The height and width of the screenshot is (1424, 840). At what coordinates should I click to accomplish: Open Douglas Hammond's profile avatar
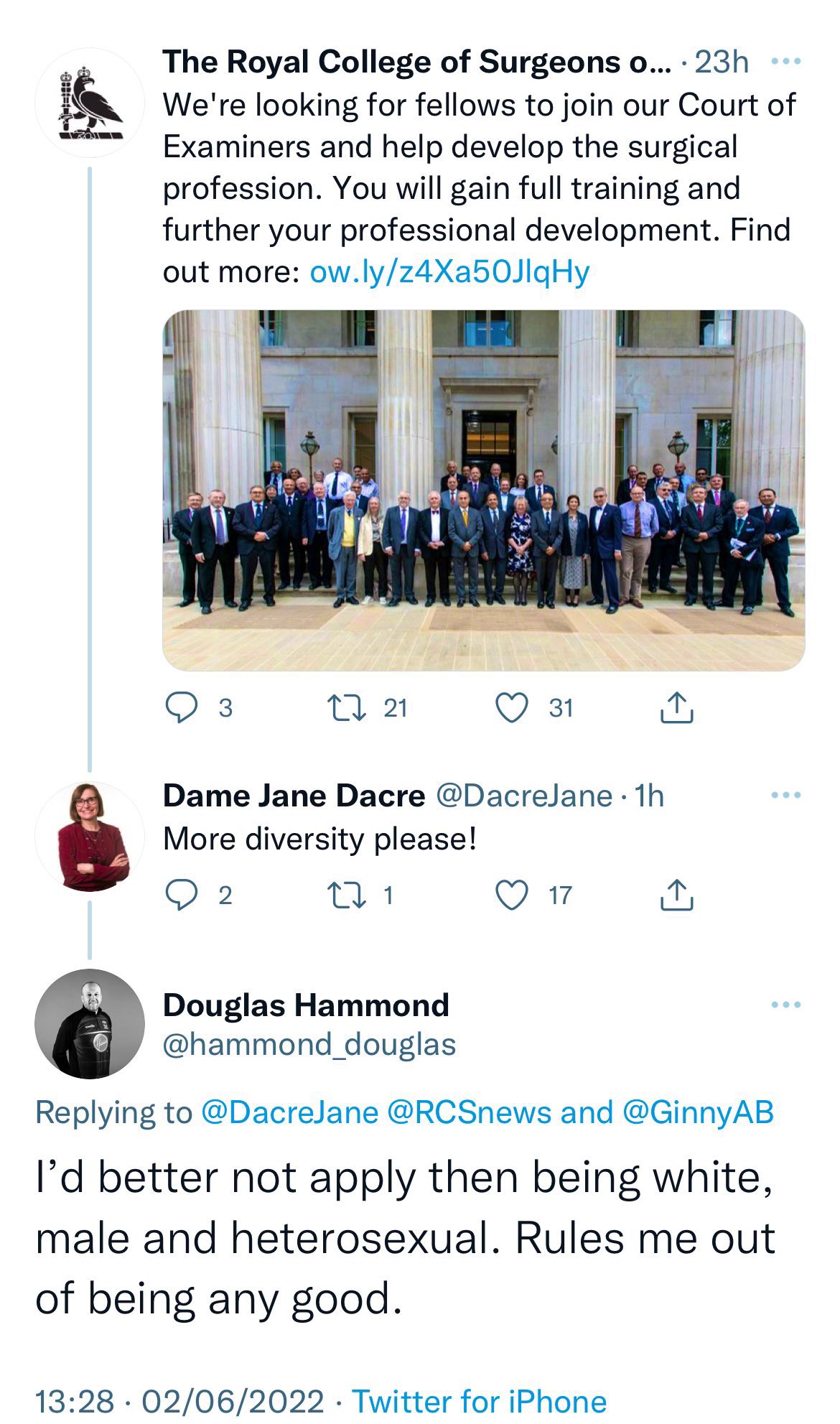90,1024
